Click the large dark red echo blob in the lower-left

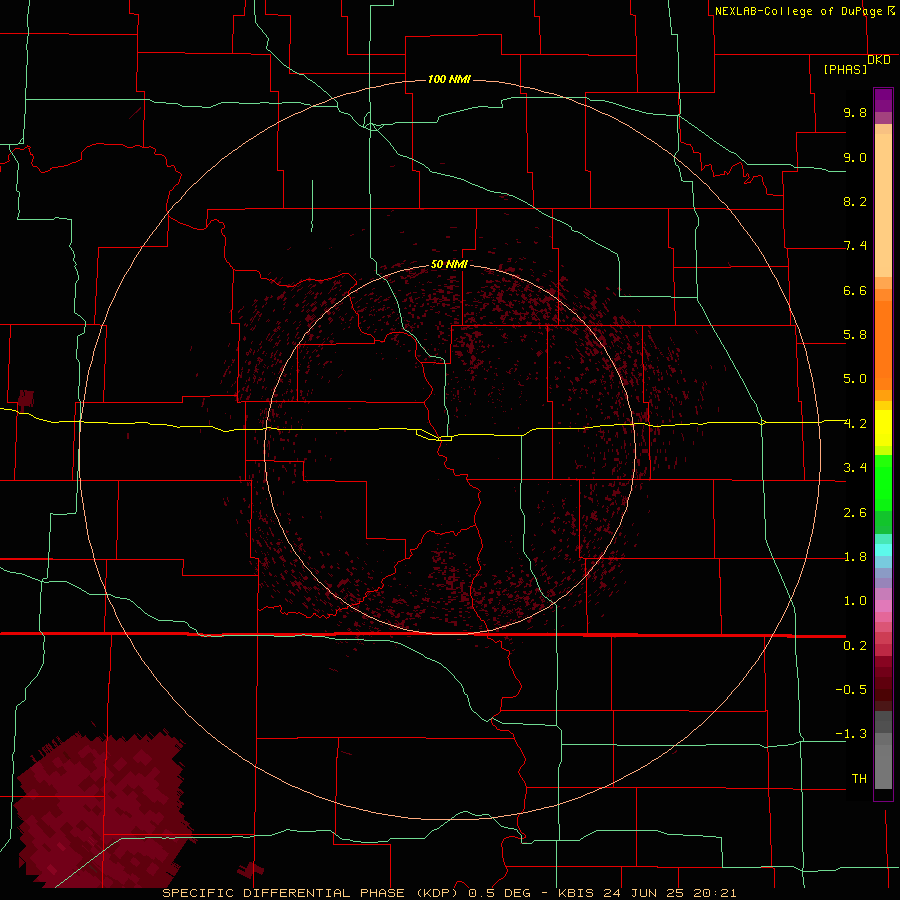click(103, 806)
